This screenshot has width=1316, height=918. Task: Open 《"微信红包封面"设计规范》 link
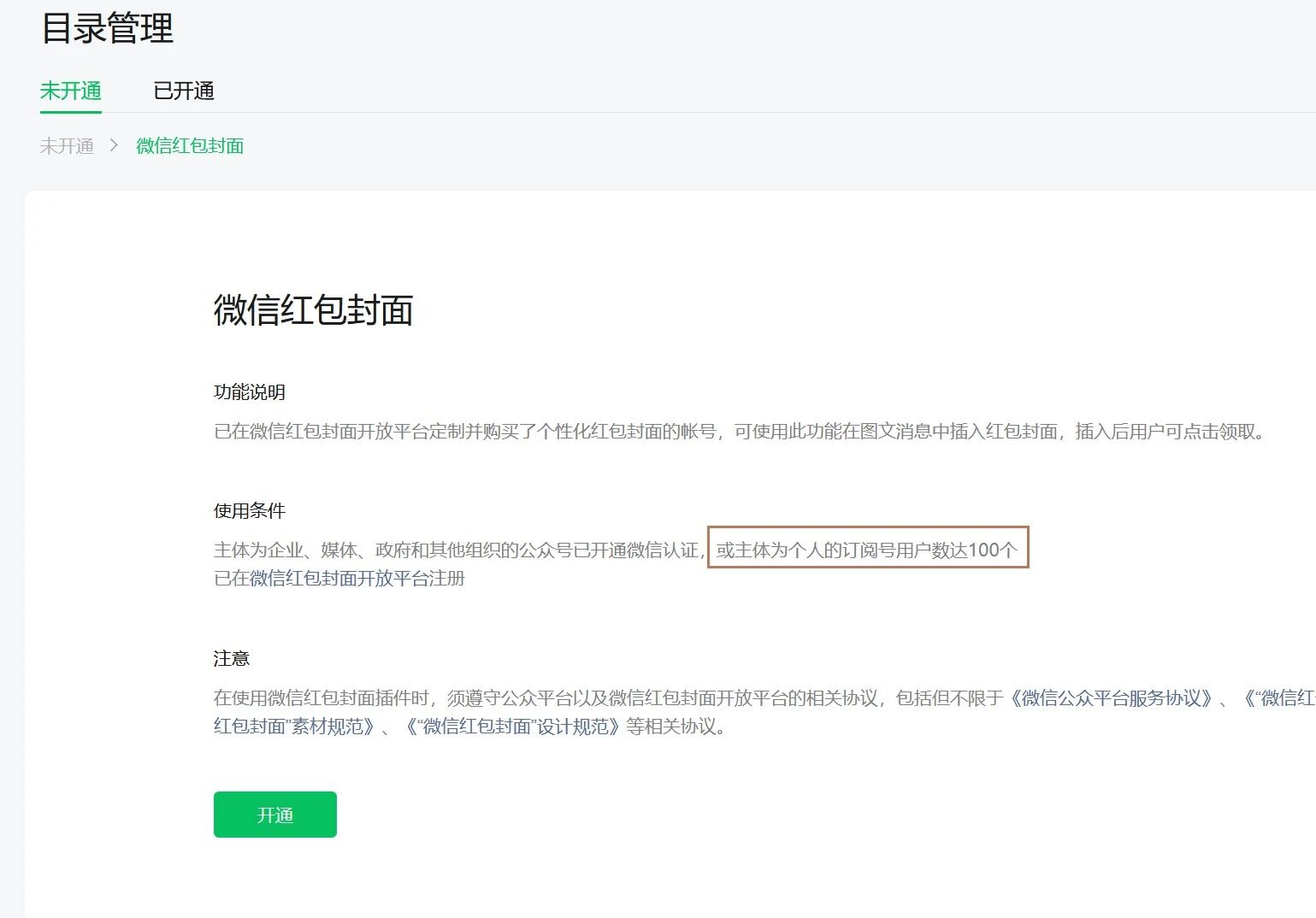(x=513, y=727)
